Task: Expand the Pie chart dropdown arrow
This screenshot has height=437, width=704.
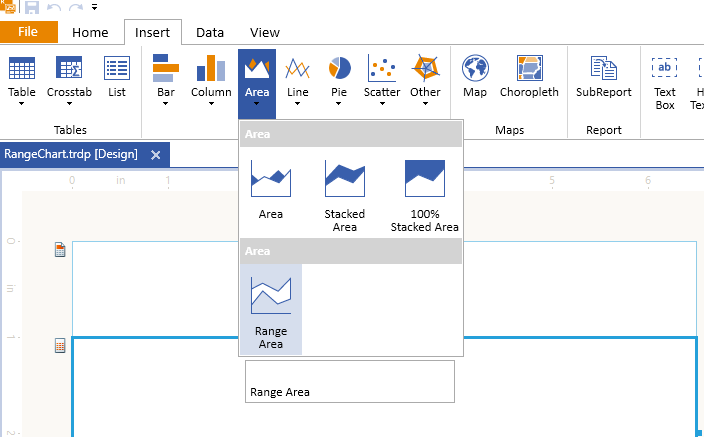Action: point(339,104)
